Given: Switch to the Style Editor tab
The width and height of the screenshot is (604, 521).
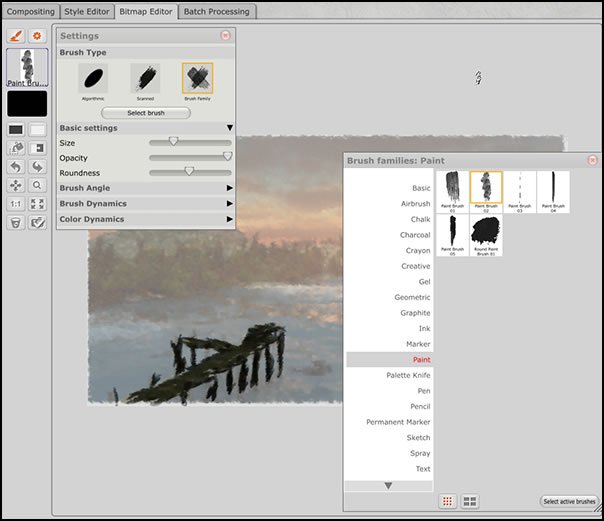Looking at the screenshot, I should pos(87,12).
